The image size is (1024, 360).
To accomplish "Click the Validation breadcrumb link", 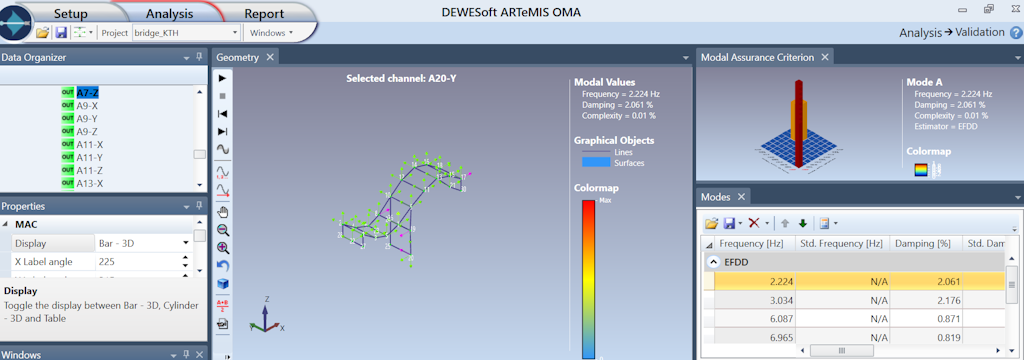I will point(980,32).
